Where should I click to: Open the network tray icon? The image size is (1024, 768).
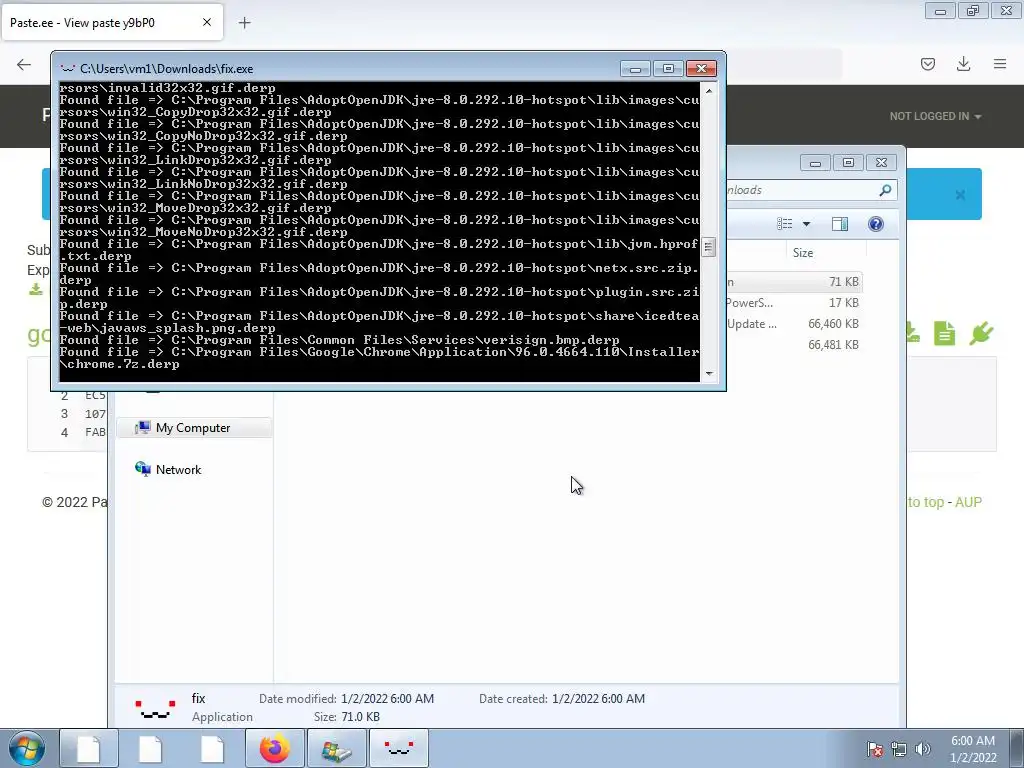899,749
